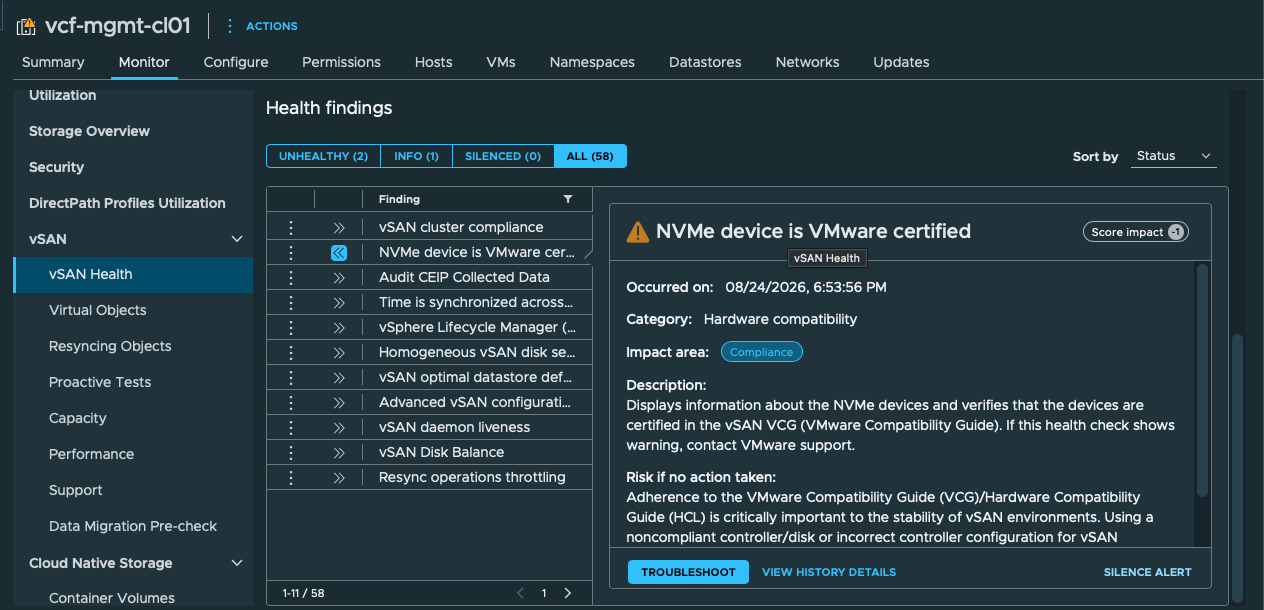
Task: Open row menu for Homogeneous vSAN disk finding
Action: 291,352
